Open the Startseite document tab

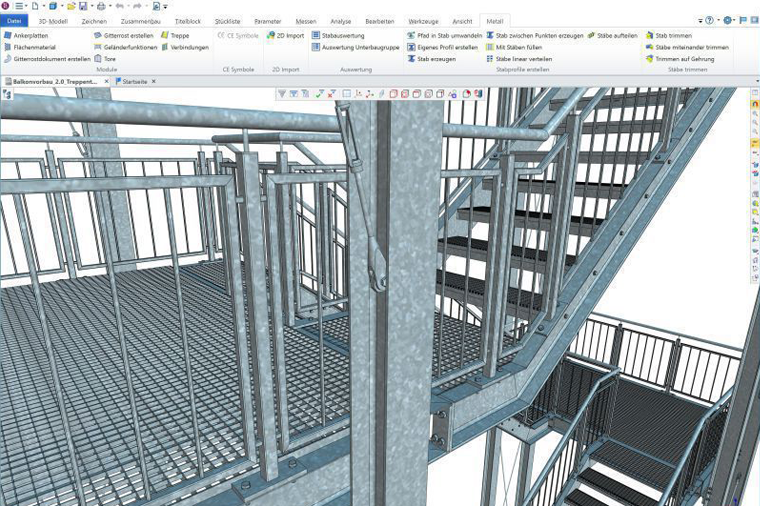[x=139, y=80]
